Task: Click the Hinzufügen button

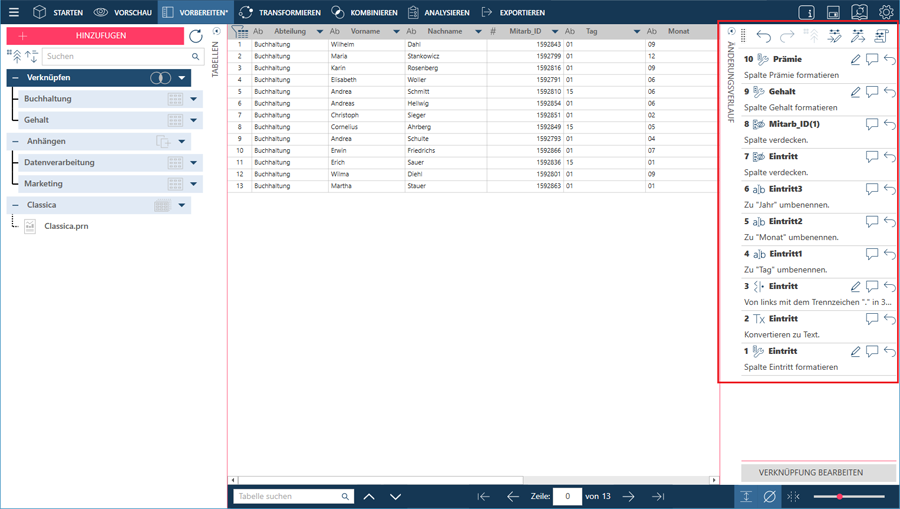Action: [x=95, y=36]
